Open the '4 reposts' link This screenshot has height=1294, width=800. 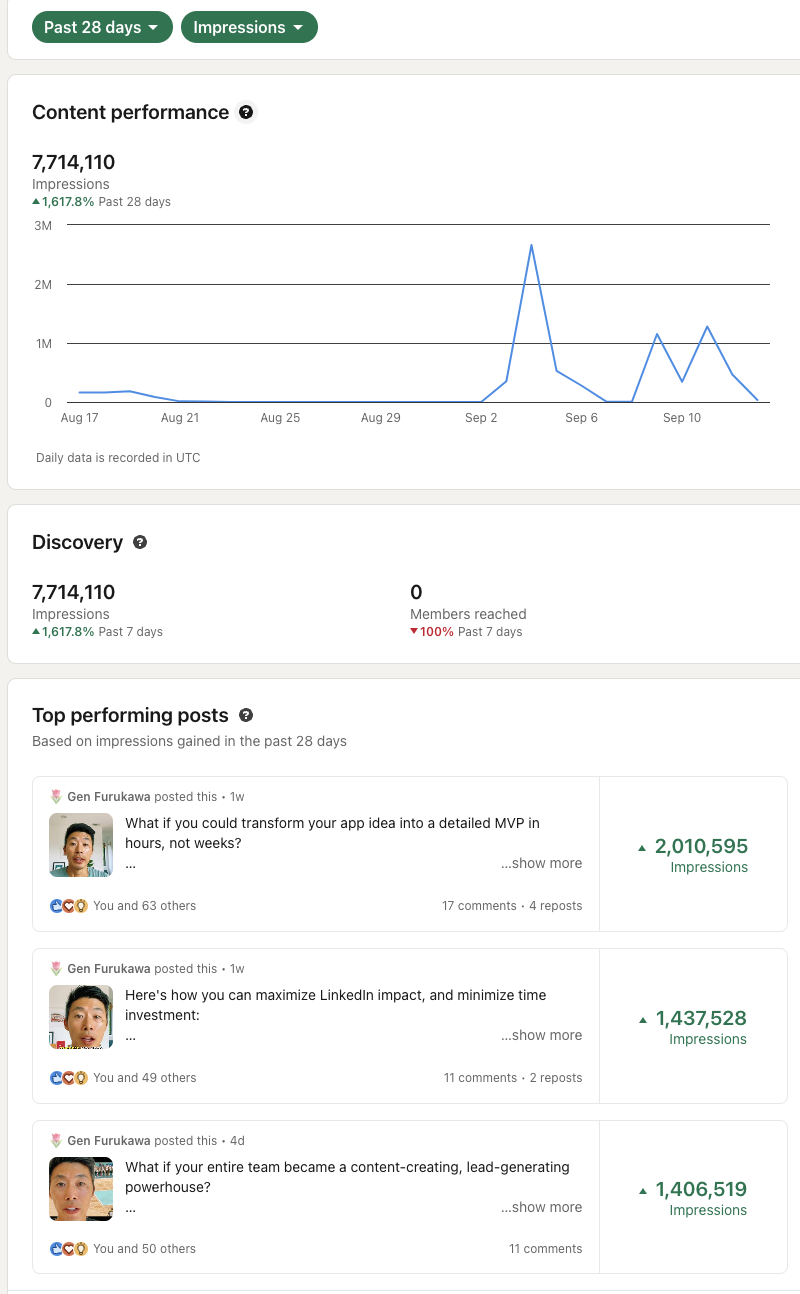(x=555, y=906)
